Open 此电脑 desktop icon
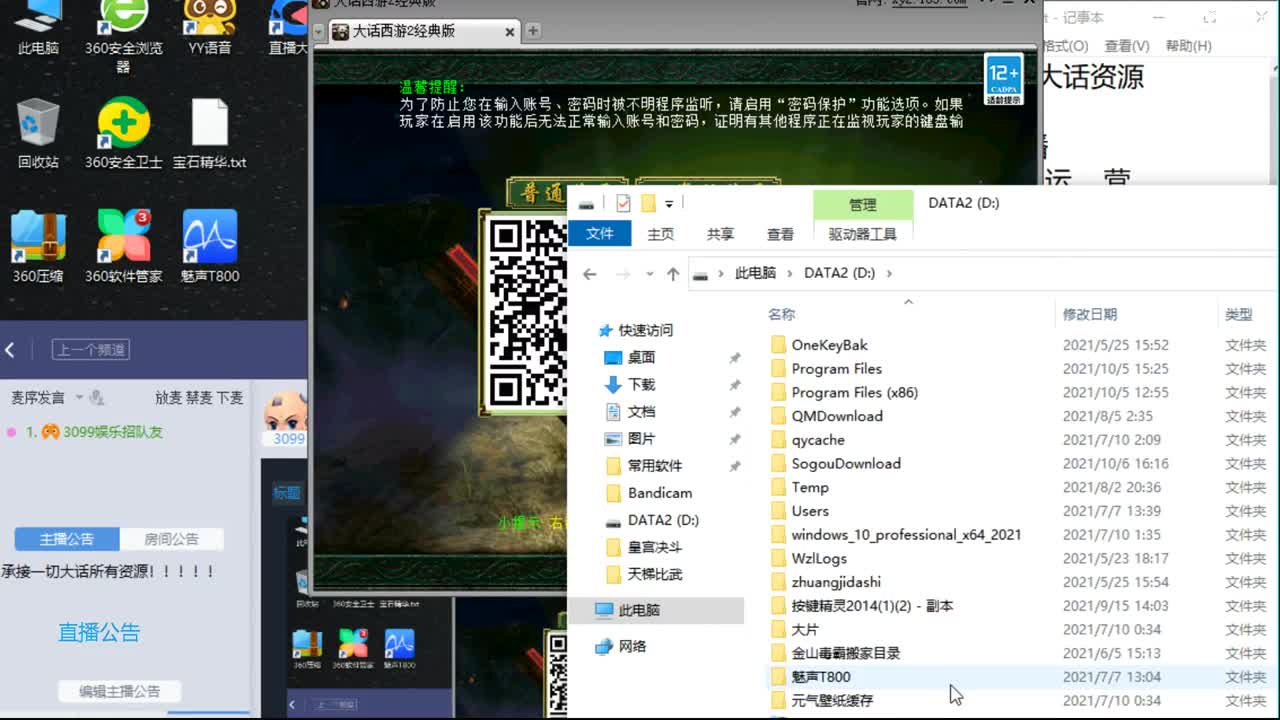Screen dimensions: 1280x720 (x=38, y=28)
